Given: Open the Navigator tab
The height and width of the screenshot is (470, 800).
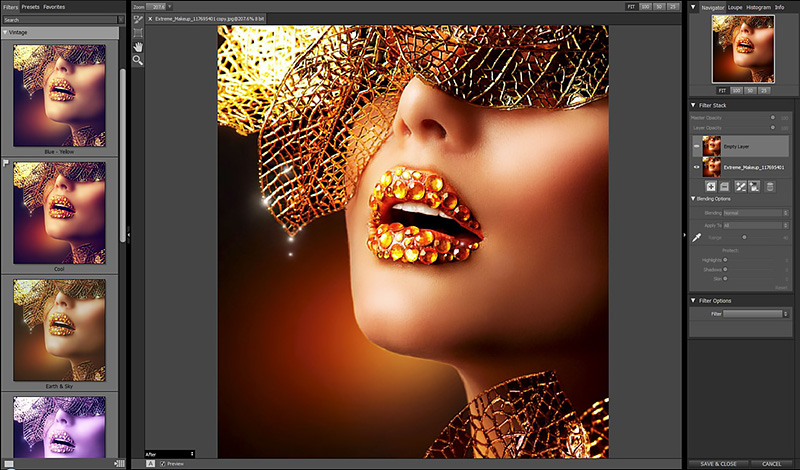Looking at the screenshot, I should (713, 7).
